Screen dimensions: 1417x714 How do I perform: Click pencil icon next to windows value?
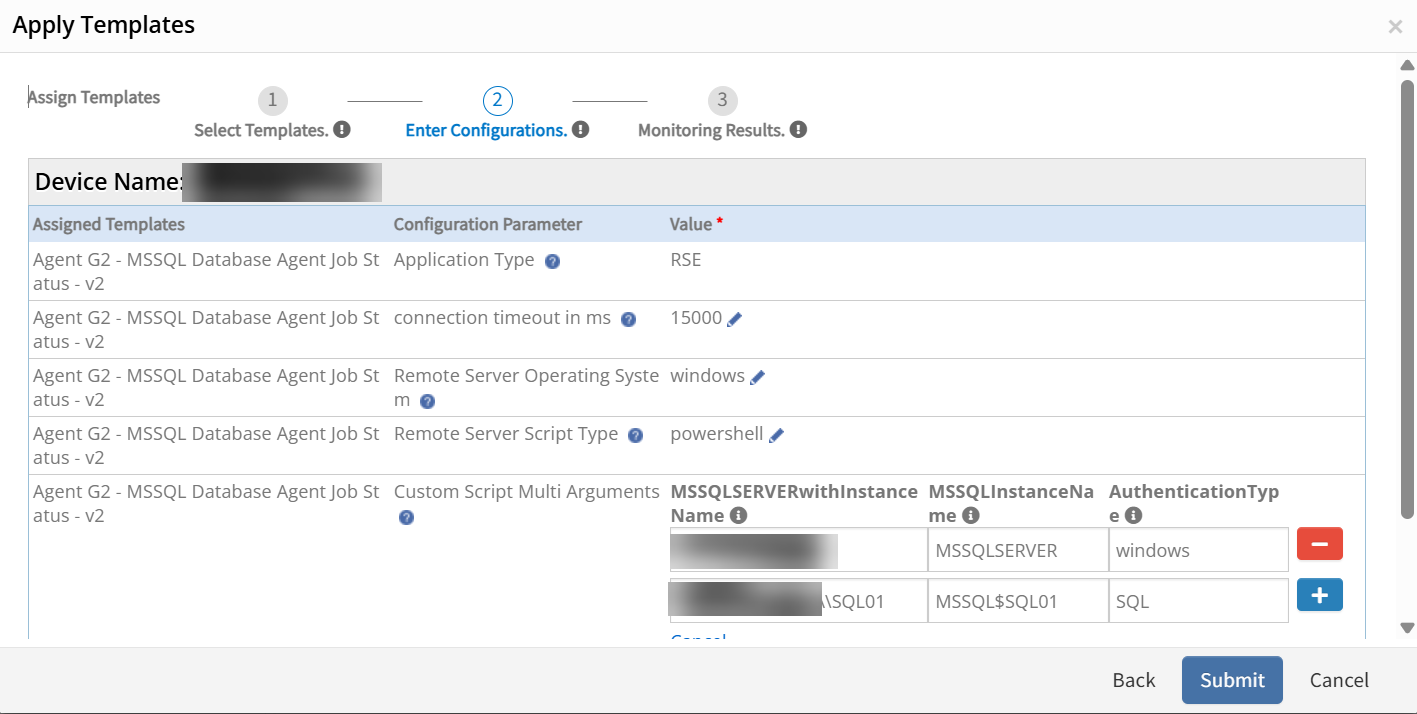(757, 377)
